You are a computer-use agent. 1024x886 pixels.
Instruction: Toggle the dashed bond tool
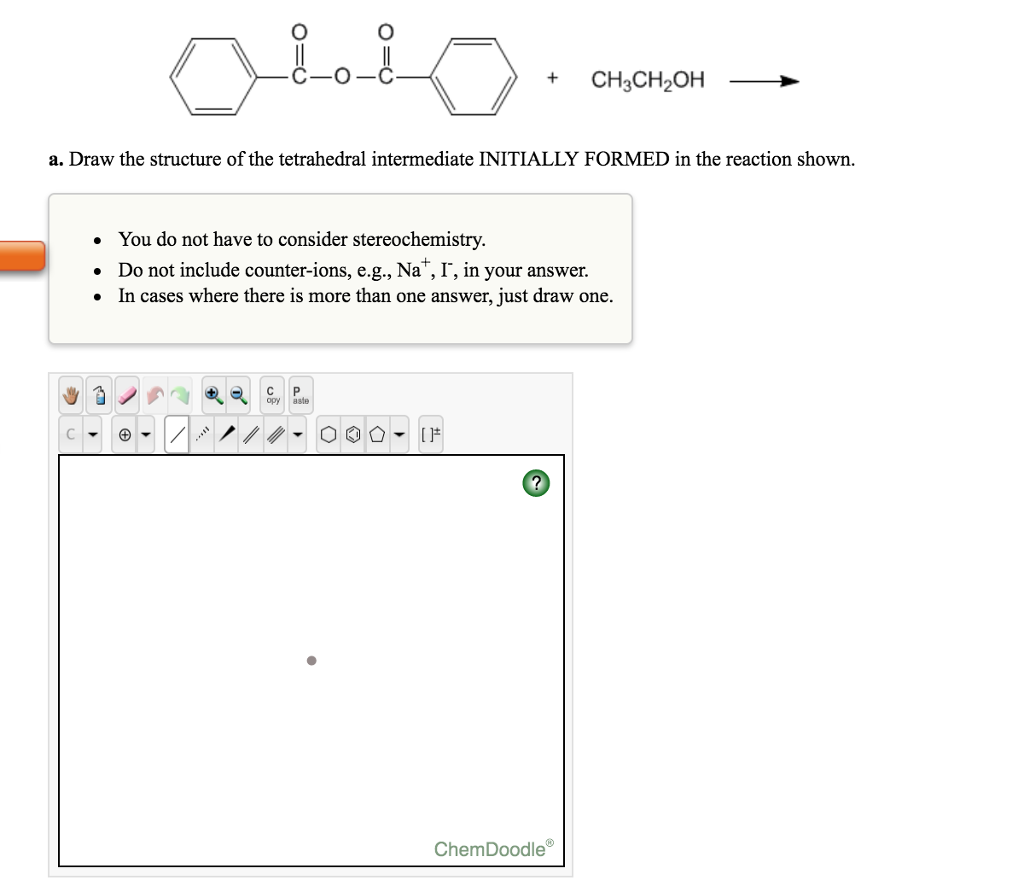[x=201, y=433]
